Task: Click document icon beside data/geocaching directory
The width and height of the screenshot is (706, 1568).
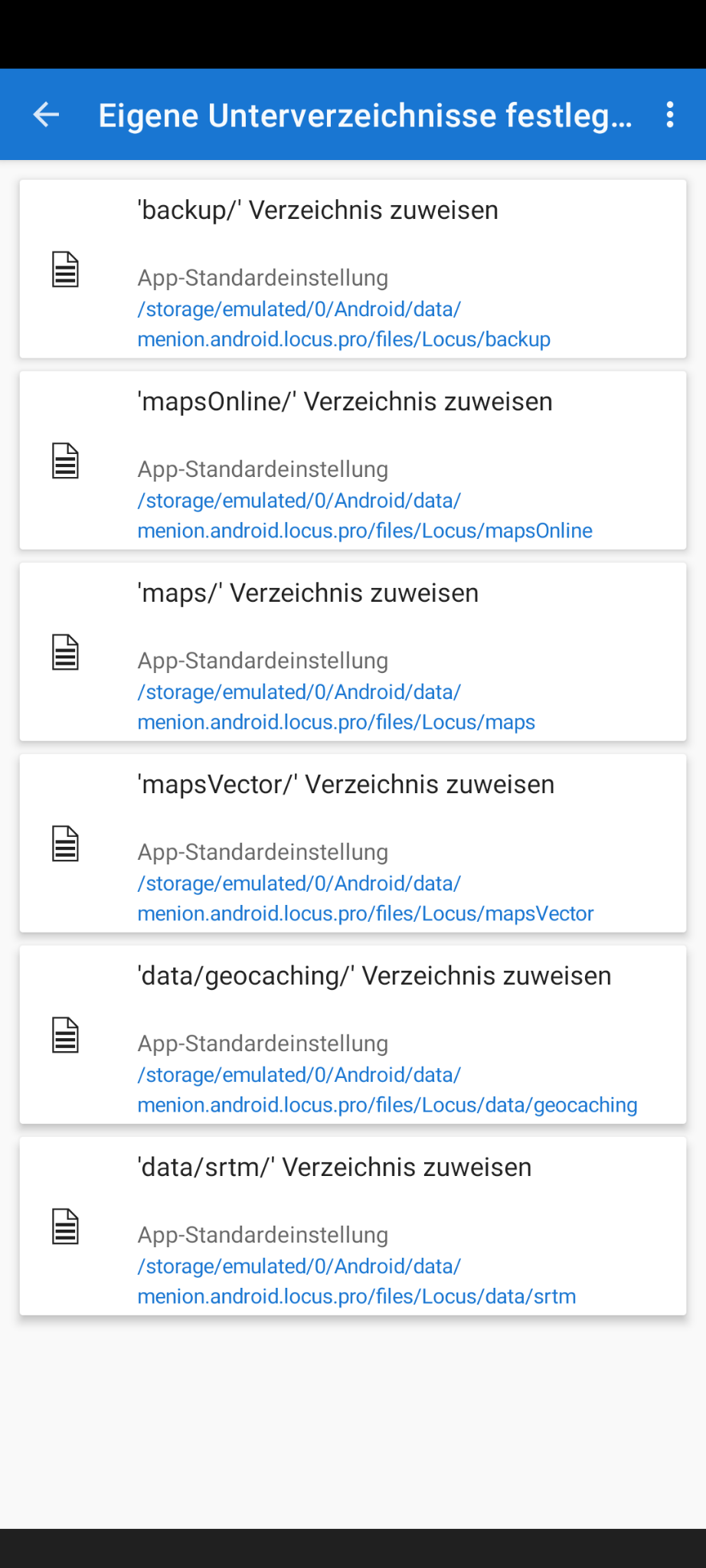Action: coord(65,1035)
